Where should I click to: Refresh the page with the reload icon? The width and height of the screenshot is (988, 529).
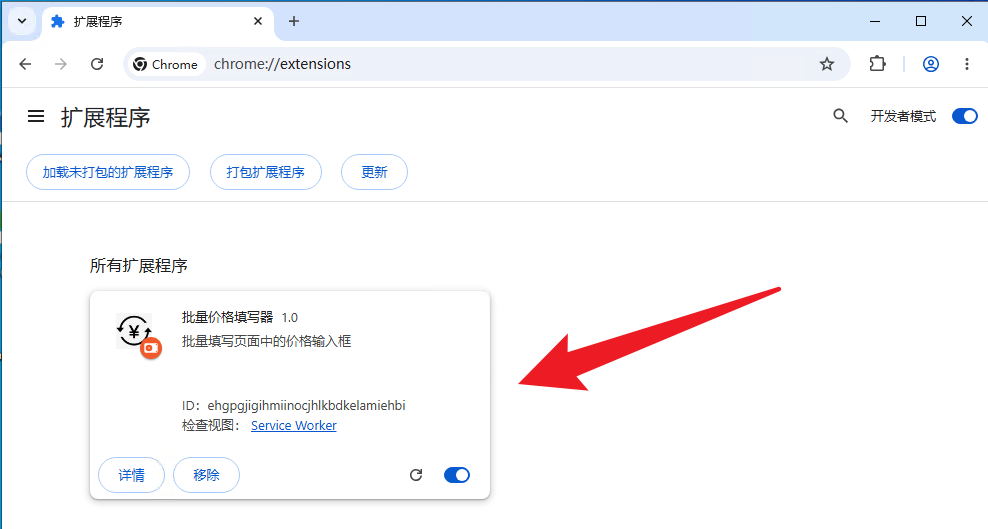click(x=97, y=64)
